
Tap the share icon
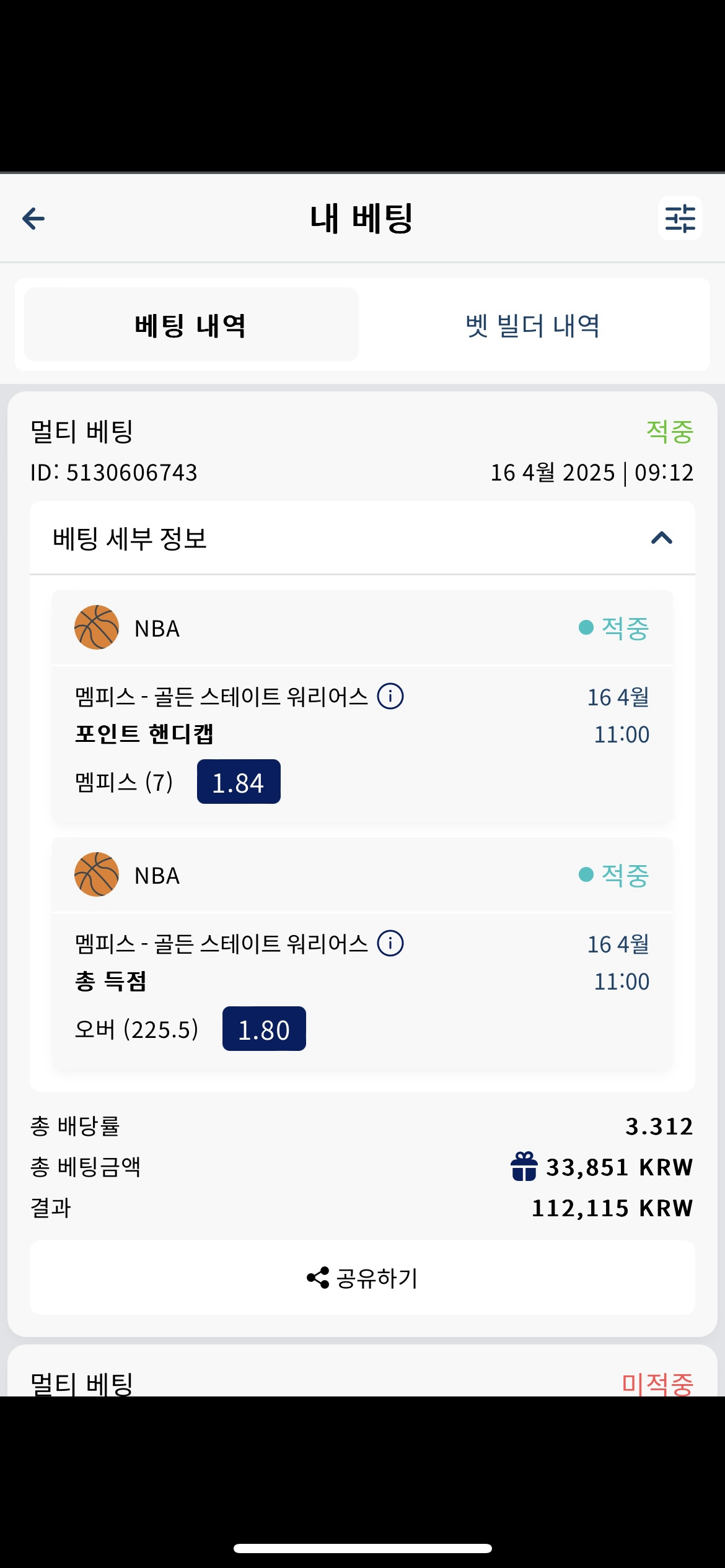318,1278
